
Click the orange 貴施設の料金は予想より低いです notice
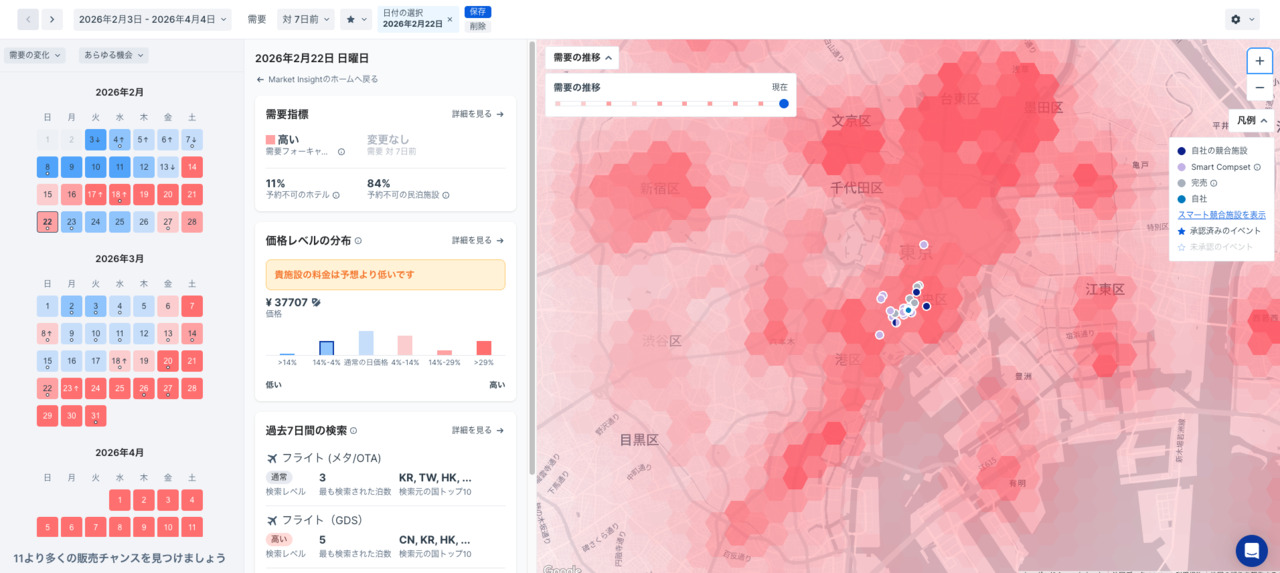(385, 275)
